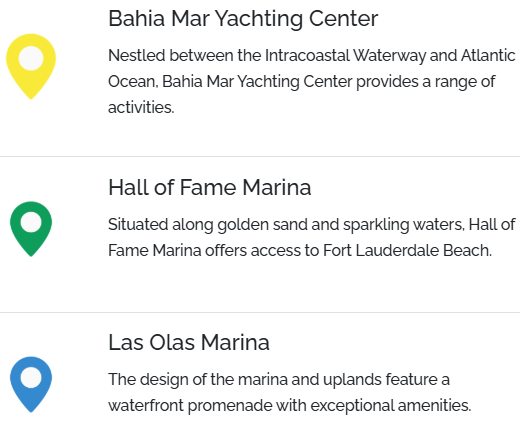Image resolution: width=520 pixels, height=423 pixels.
Task: Click the blue Las Olas Marina pin
Action: click(x=31, y=384)
